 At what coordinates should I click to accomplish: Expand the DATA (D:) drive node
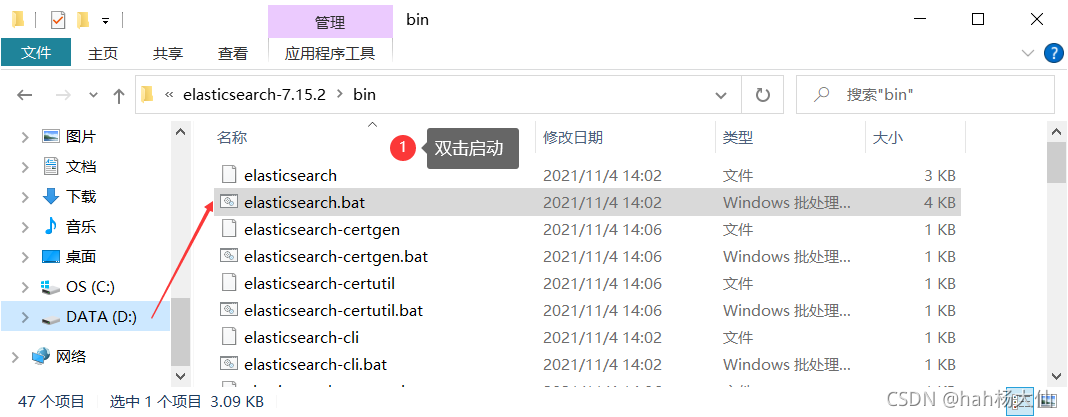pyautogui.click(x=25, y=317)
